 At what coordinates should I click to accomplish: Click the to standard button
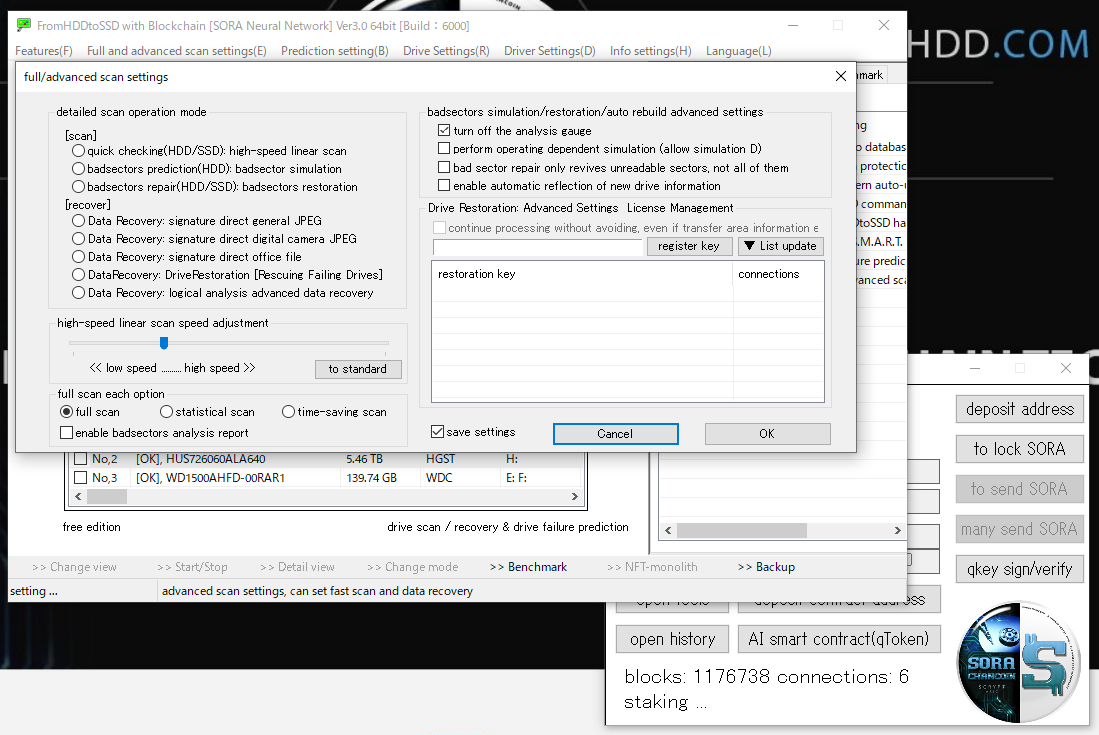357,369
